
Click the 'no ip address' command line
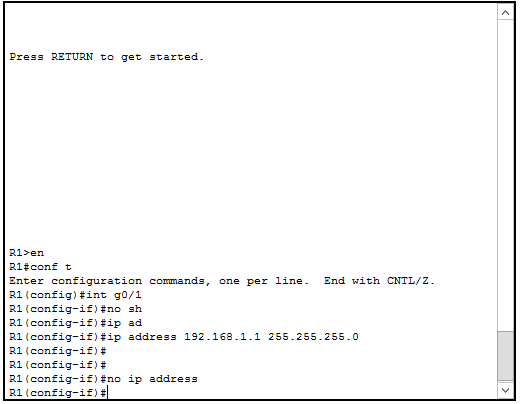coord(103,379)
